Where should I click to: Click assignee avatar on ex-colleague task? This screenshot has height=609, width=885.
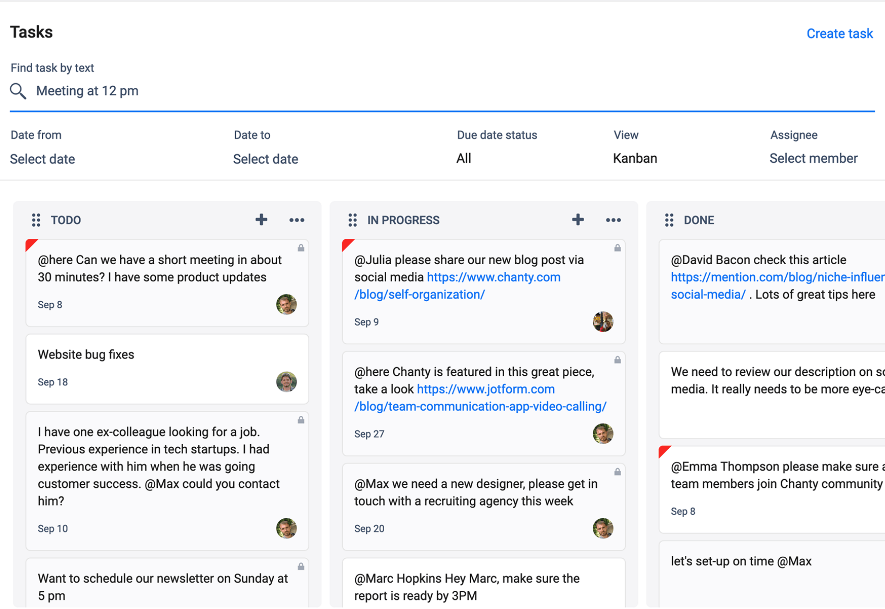(287, 528)
